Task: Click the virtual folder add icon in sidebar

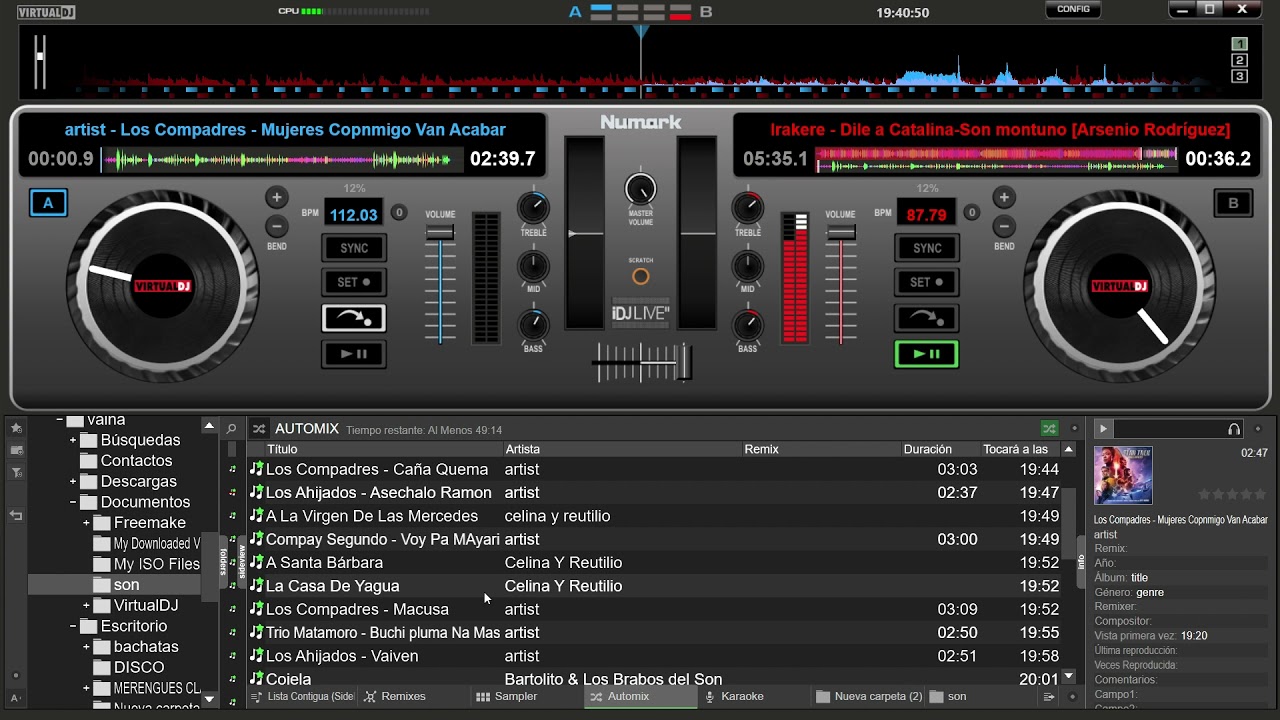Action: pyautogui.click(x=16, y=450)
